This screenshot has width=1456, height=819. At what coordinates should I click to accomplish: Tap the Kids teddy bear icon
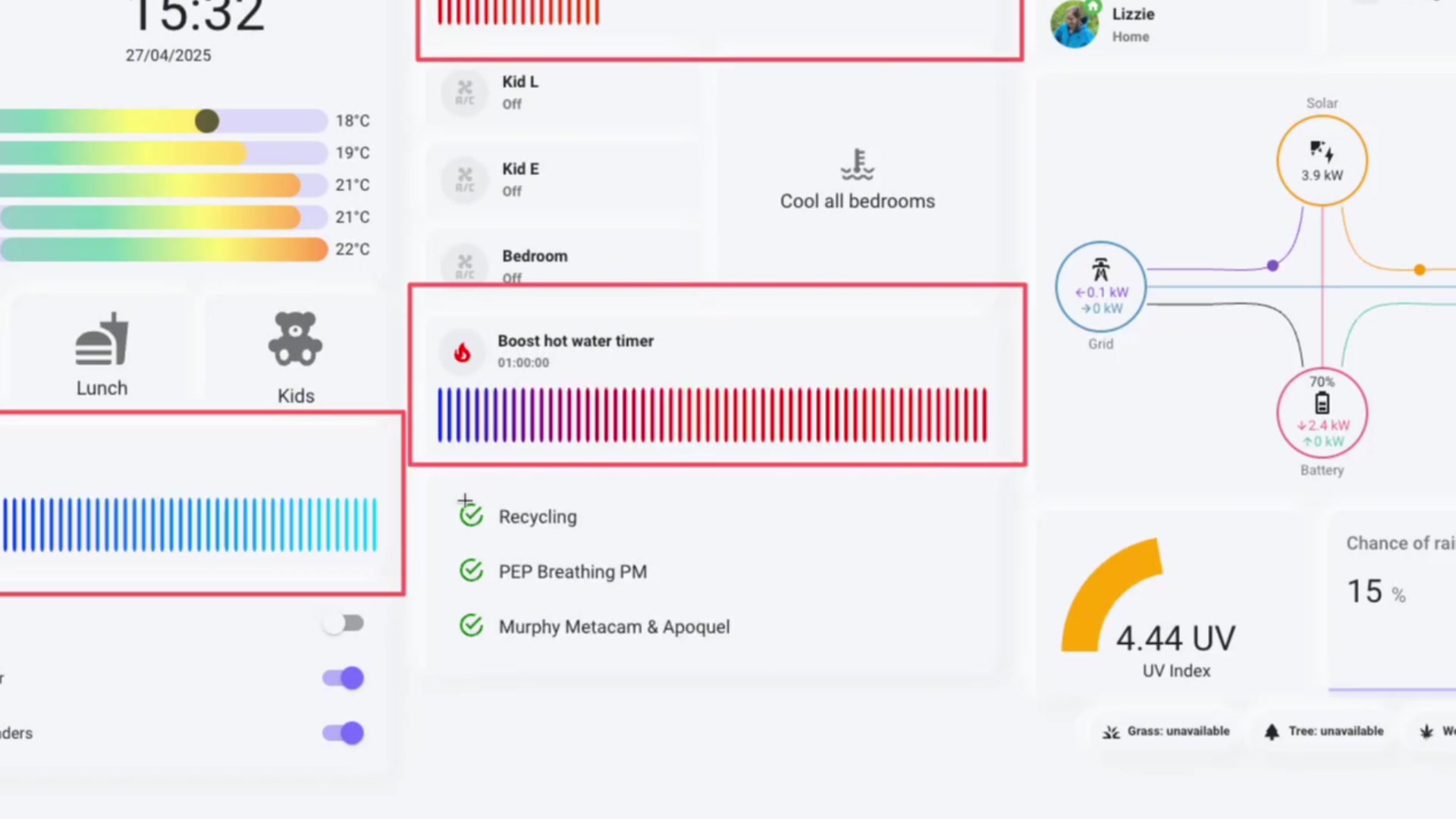point(295,339)
